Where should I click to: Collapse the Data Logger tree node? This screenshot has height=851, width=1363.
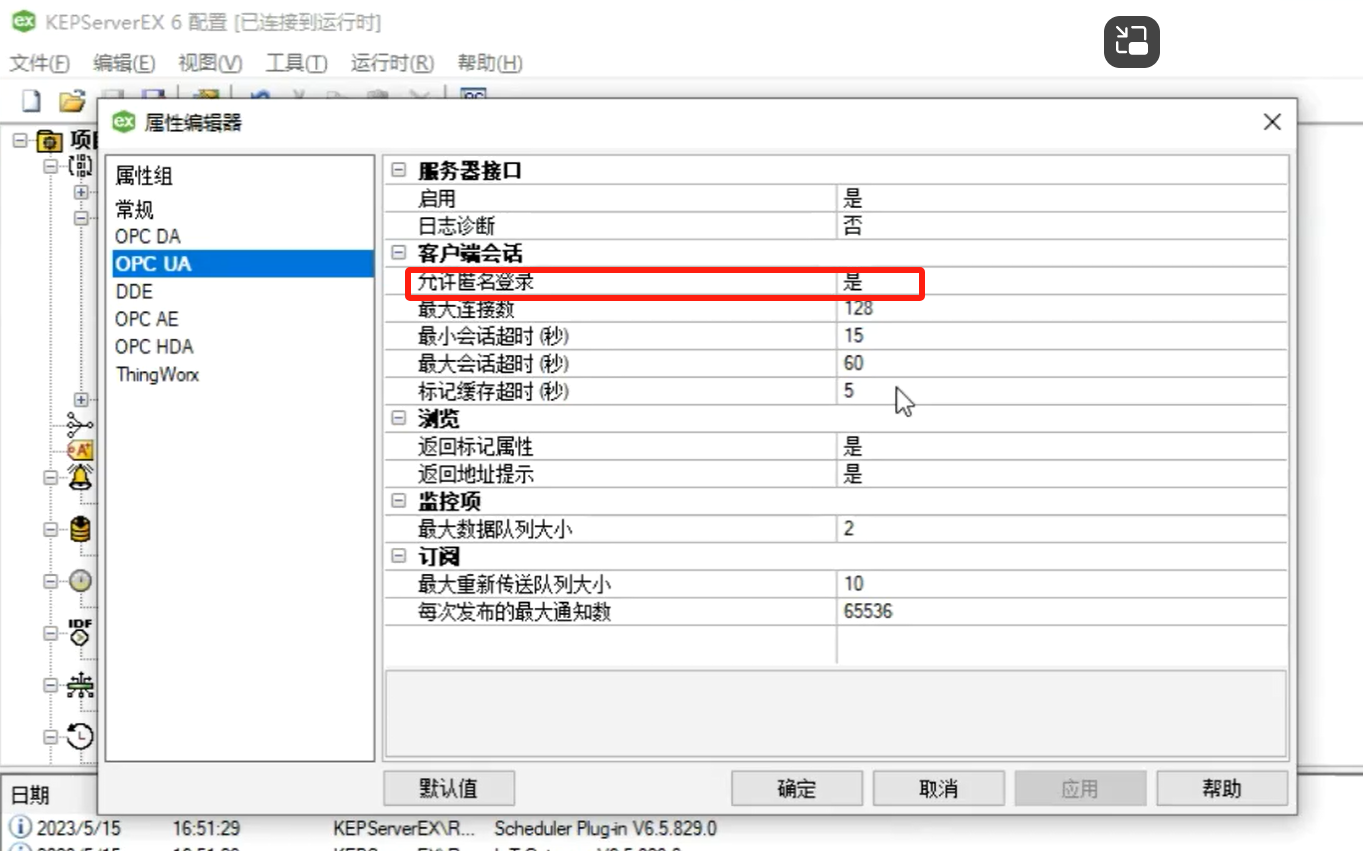click(51, 530)
